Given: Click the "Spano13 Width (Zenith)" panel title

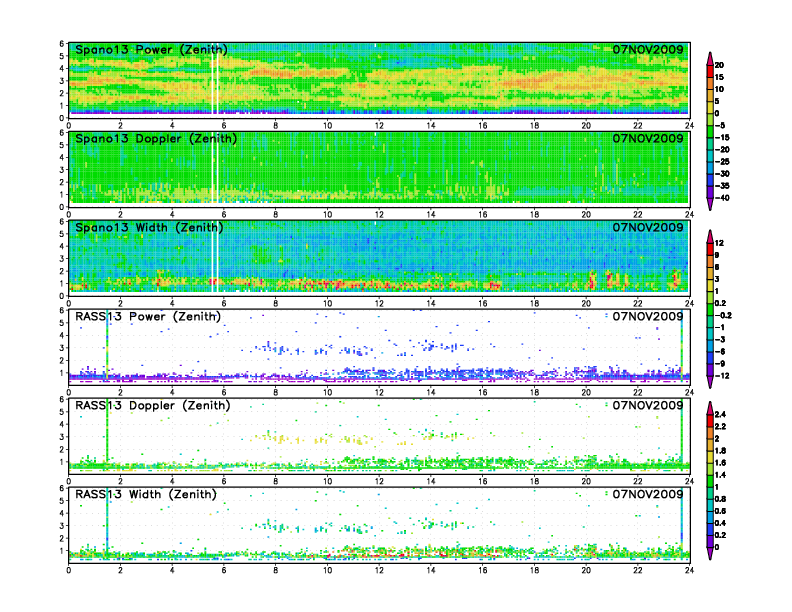Looking at the screenshot, I should coord(149,227).
